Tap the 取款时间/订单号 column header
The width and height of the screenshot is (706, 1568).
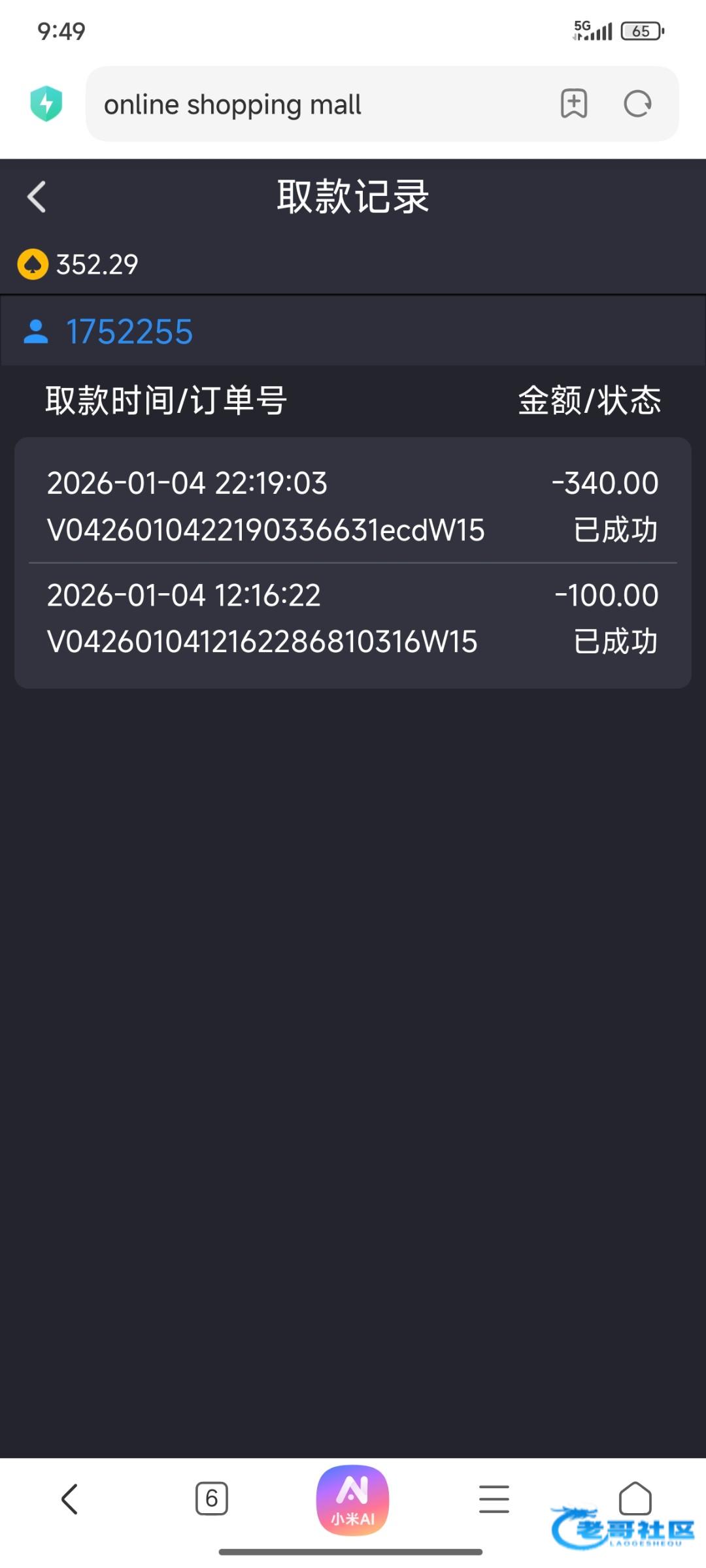(166, 400)
